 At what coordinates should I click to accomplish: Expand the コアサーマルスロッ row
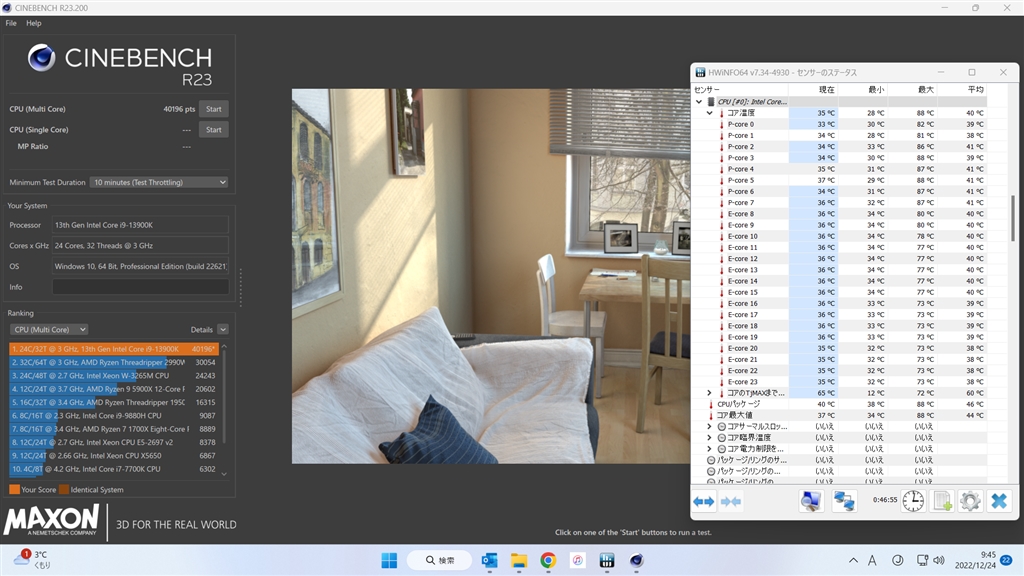click(709, 426)
